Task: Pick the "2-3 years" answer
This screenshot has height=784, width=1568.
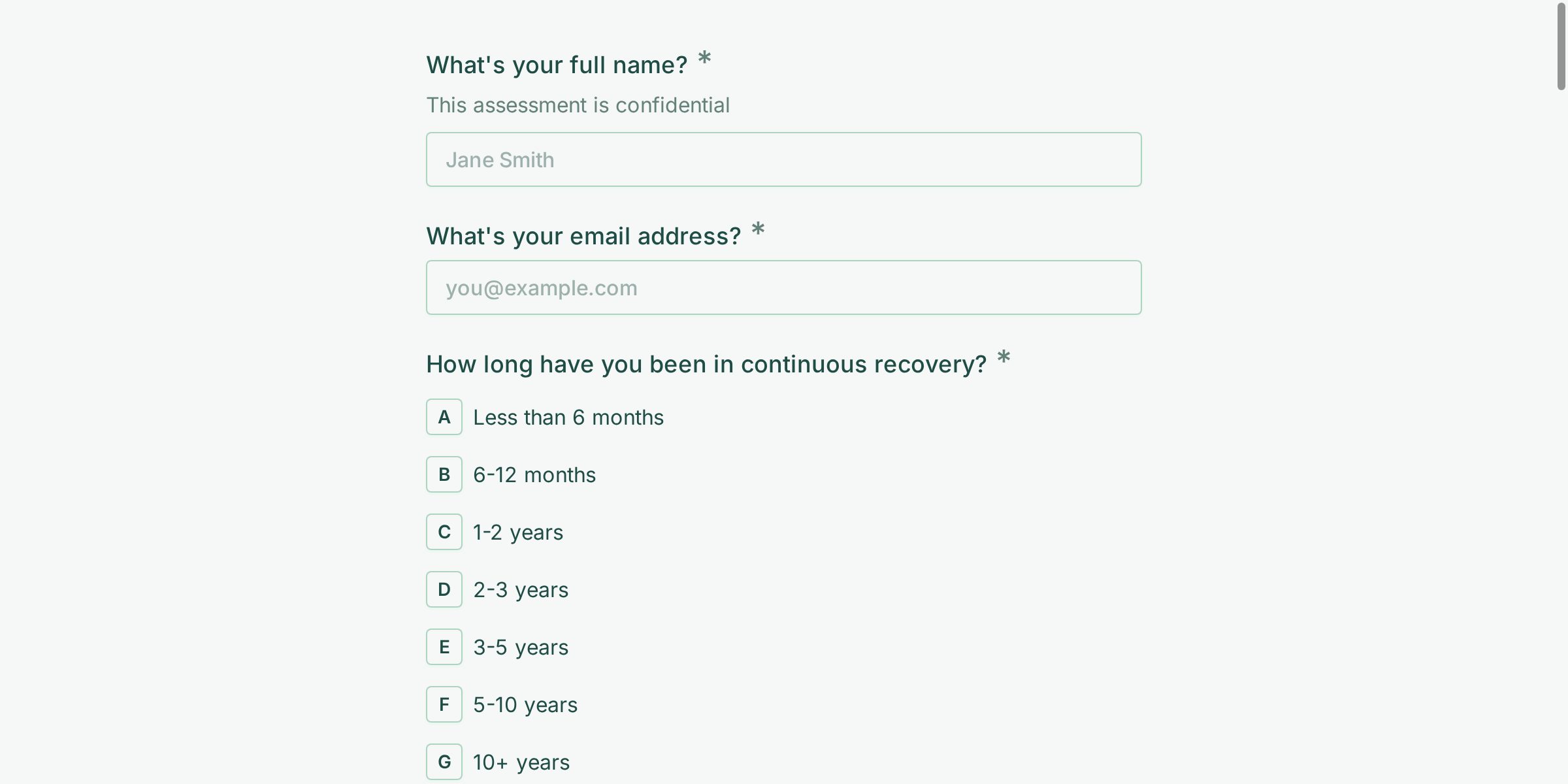Action: tap(521, 590)
